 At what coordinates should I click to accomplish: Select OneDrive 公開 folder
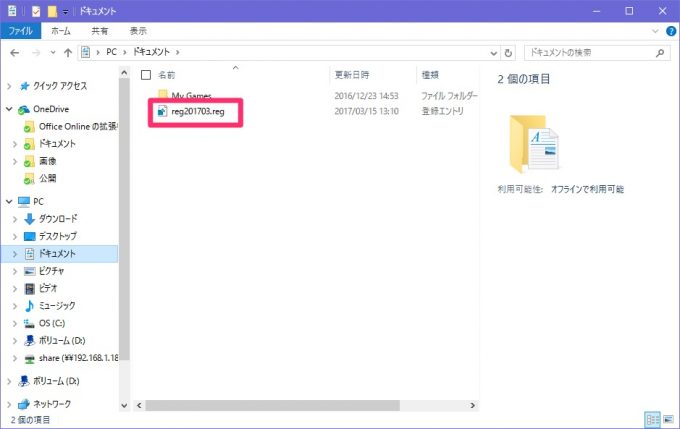coord(47,178)
